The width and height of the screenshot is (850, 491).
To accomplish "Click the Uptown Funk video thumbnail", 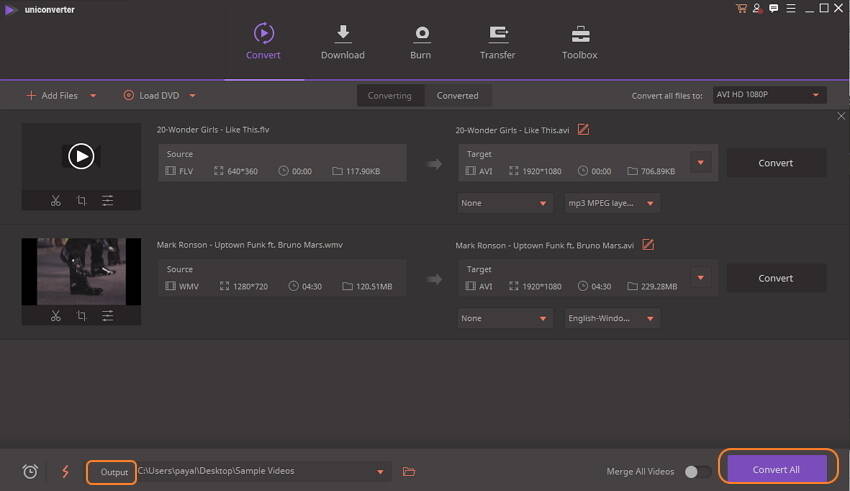I will [x=81, y=272].
